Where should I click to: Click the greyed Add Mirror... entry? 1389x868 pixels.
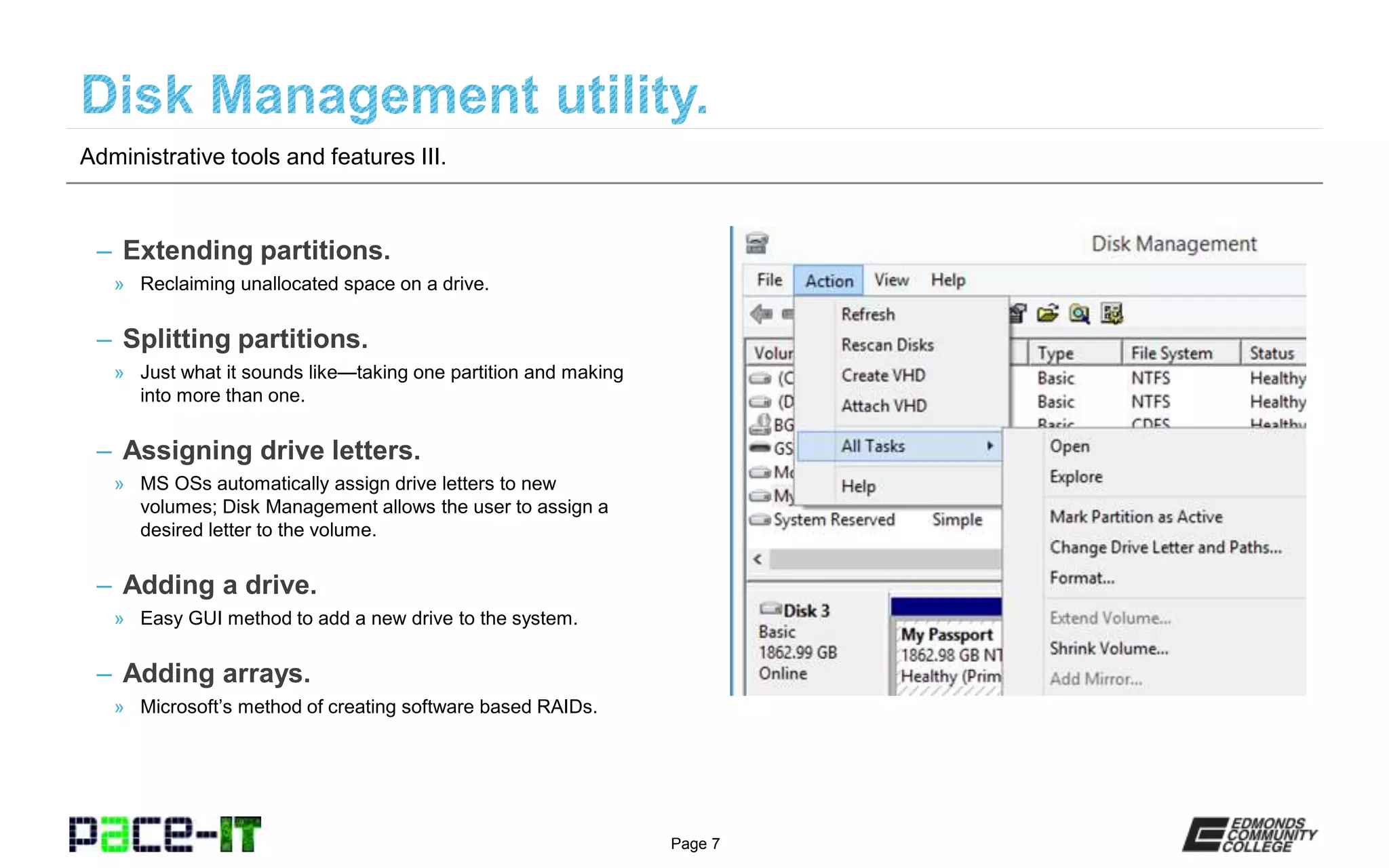point(1096,679)
